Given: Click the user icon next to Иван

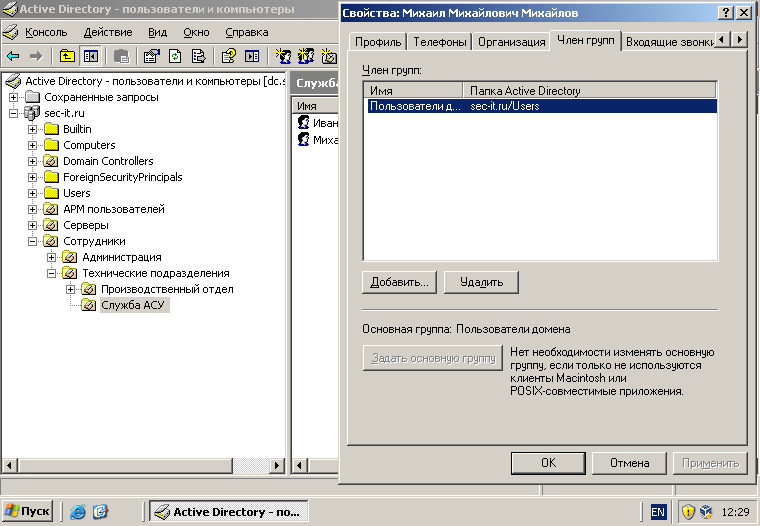Looking at the screenshot, I should click(303, 123).
